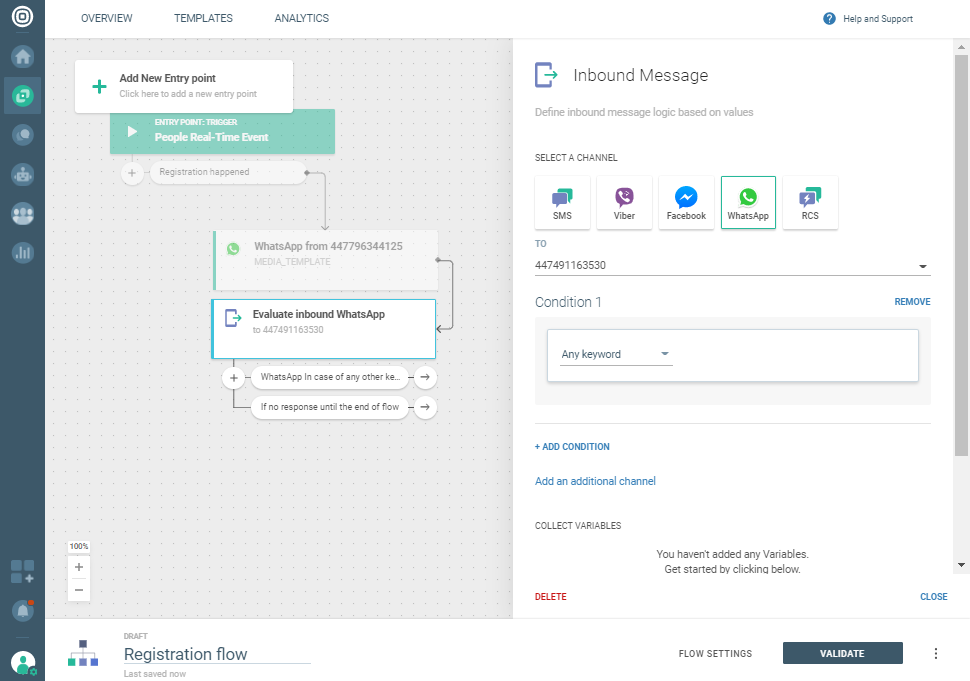Switch to the Analytics tab
Viewport: 970px width, 681px height.
pos(301,18)
